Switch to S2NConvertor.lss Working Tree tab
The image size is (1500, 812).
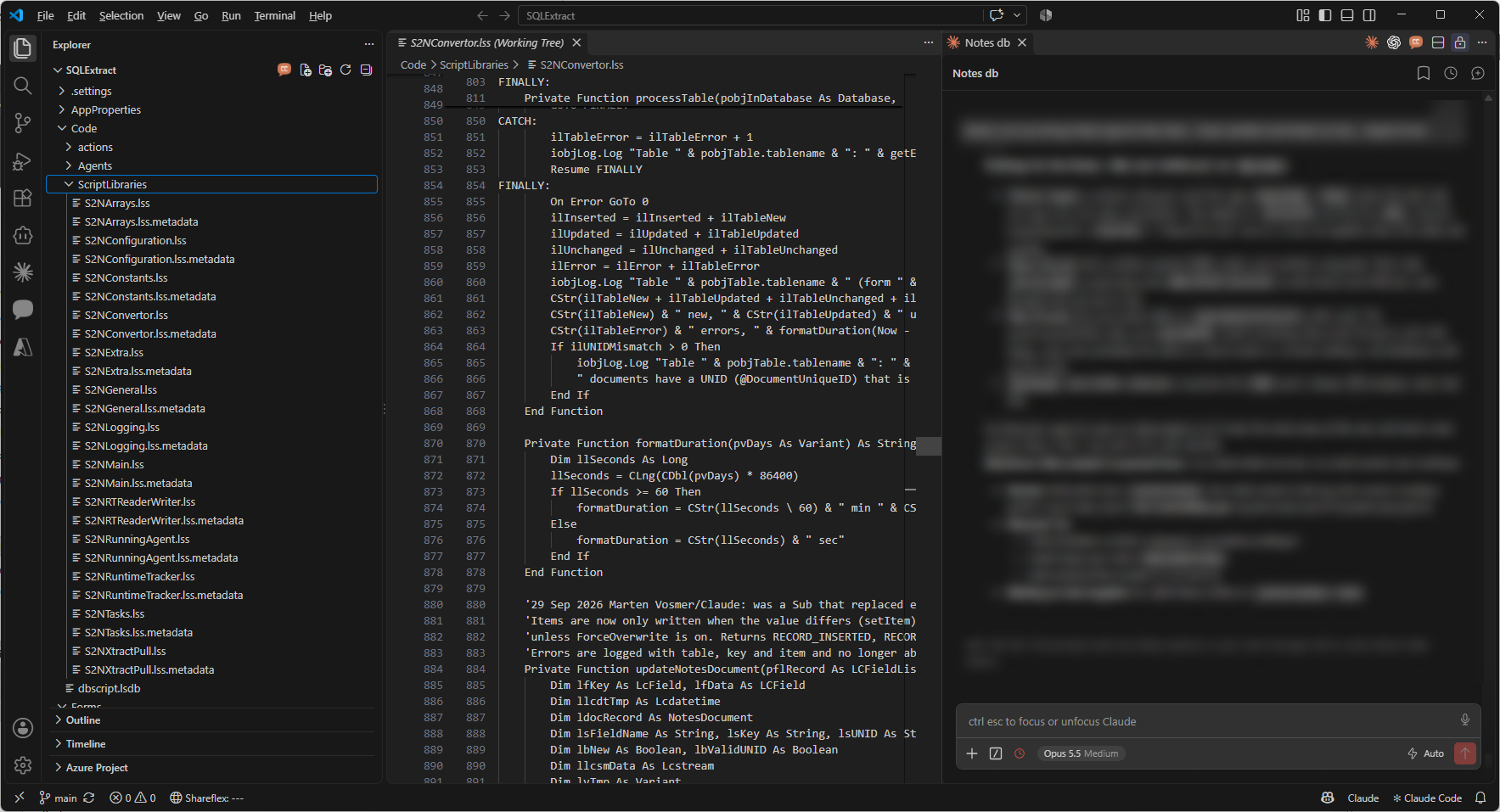488,42
